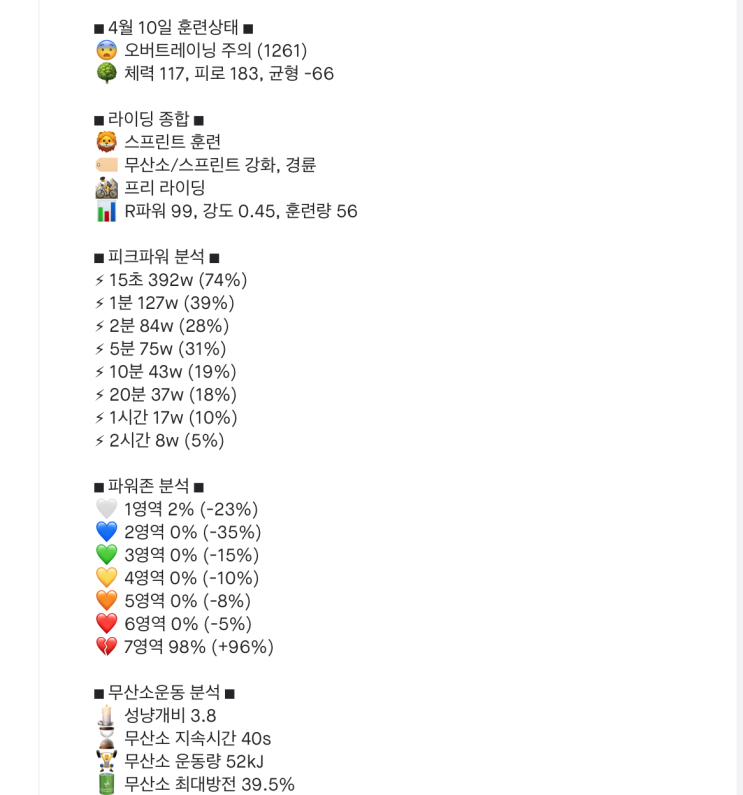Click the 4월 10일 훈련상태 heading
This screenshot has width=743, height=795.
click(173, 27)
